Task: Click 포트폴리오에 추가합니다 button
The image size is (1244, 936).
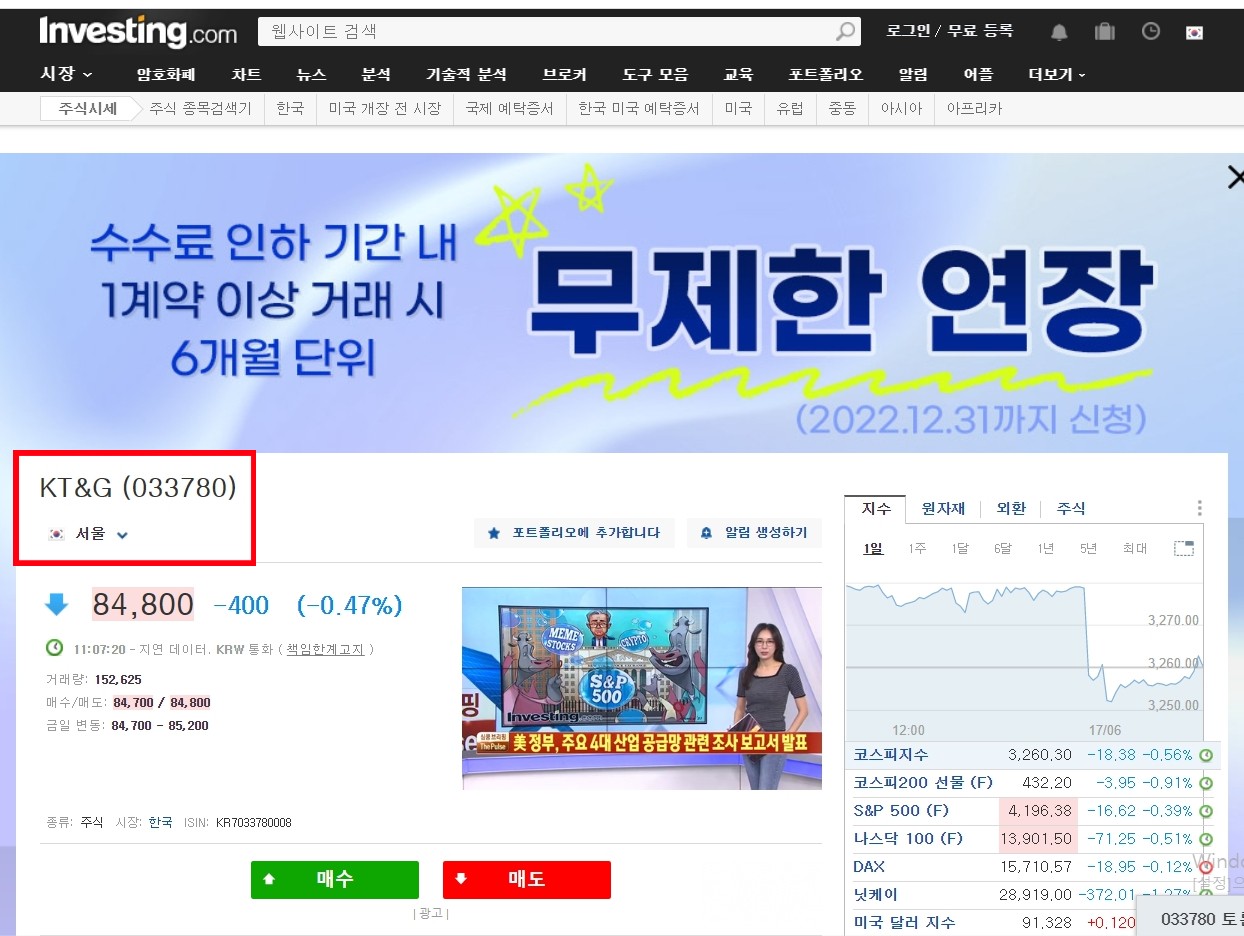Action: 574,533
